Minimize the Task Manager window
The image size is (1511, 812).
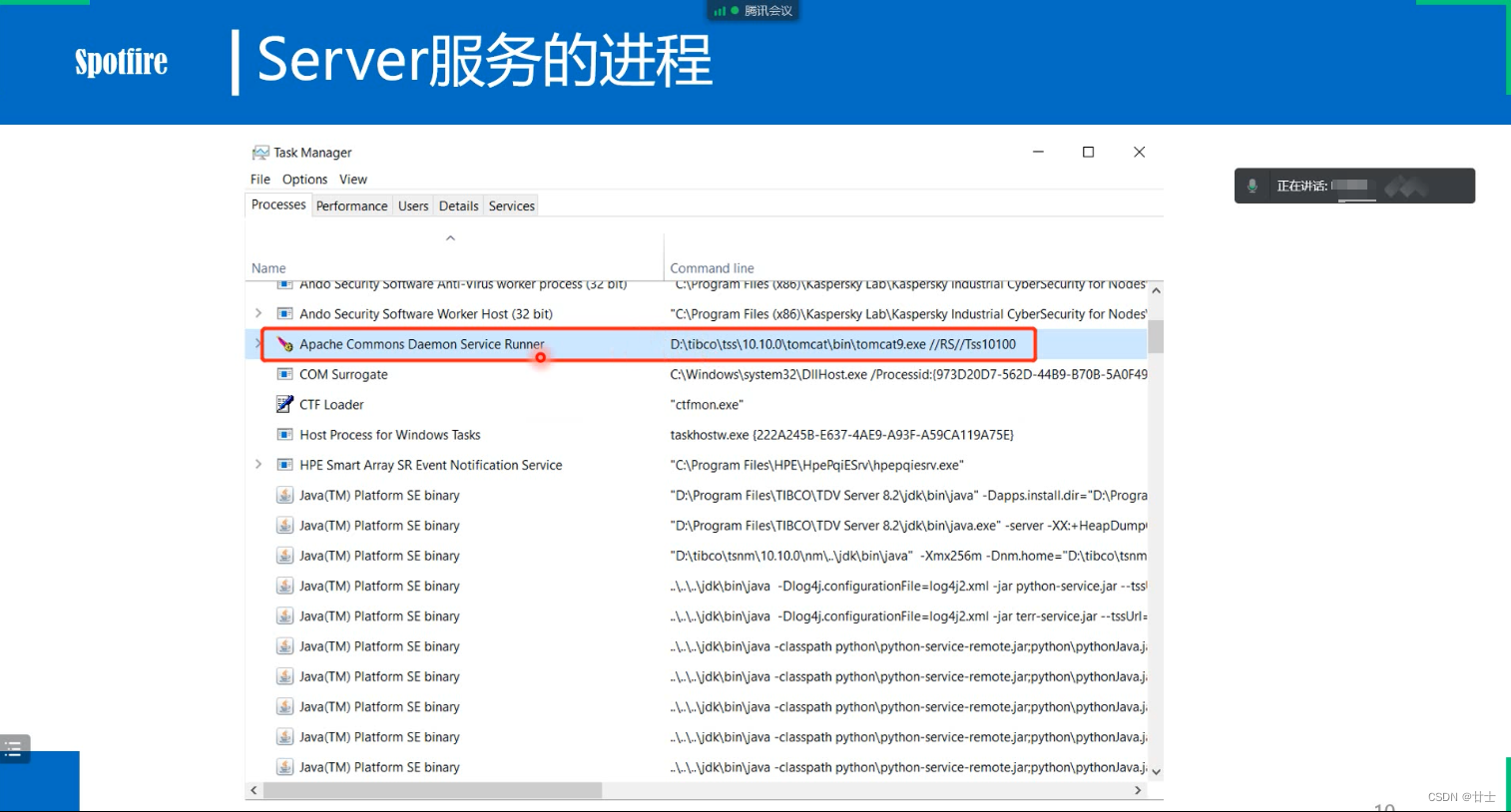tap(1038, 152)
